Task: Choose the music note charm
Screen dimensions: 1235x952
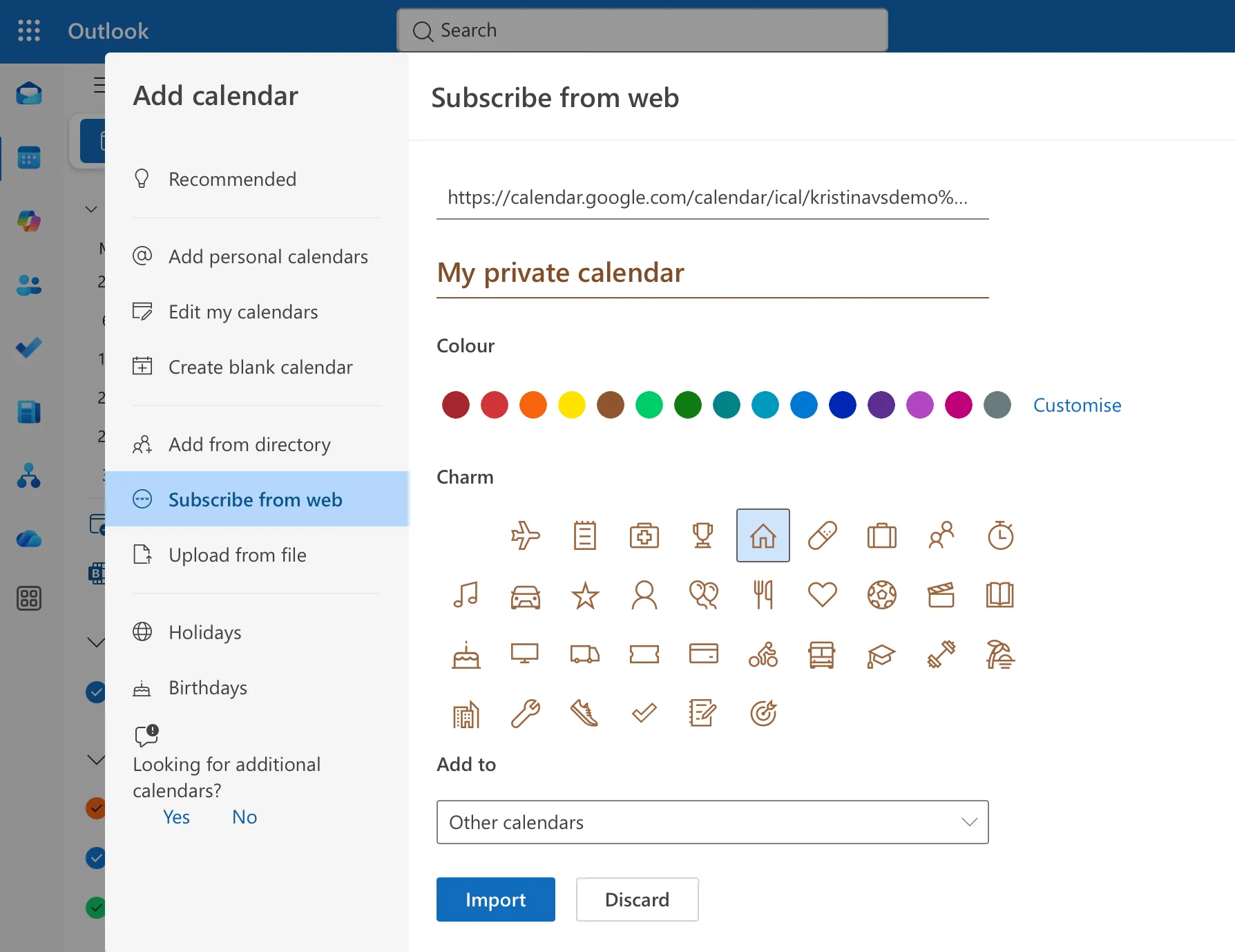Action: 466,595
